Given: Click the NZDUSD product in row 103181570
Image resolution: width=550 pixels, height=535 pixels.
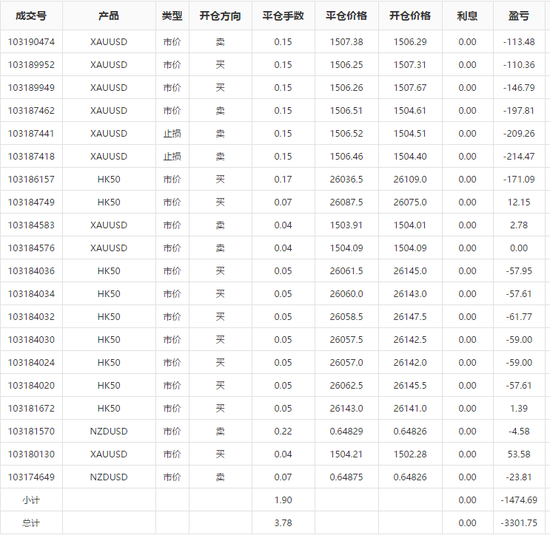Looking at the screenshot, I should (109, 431).
